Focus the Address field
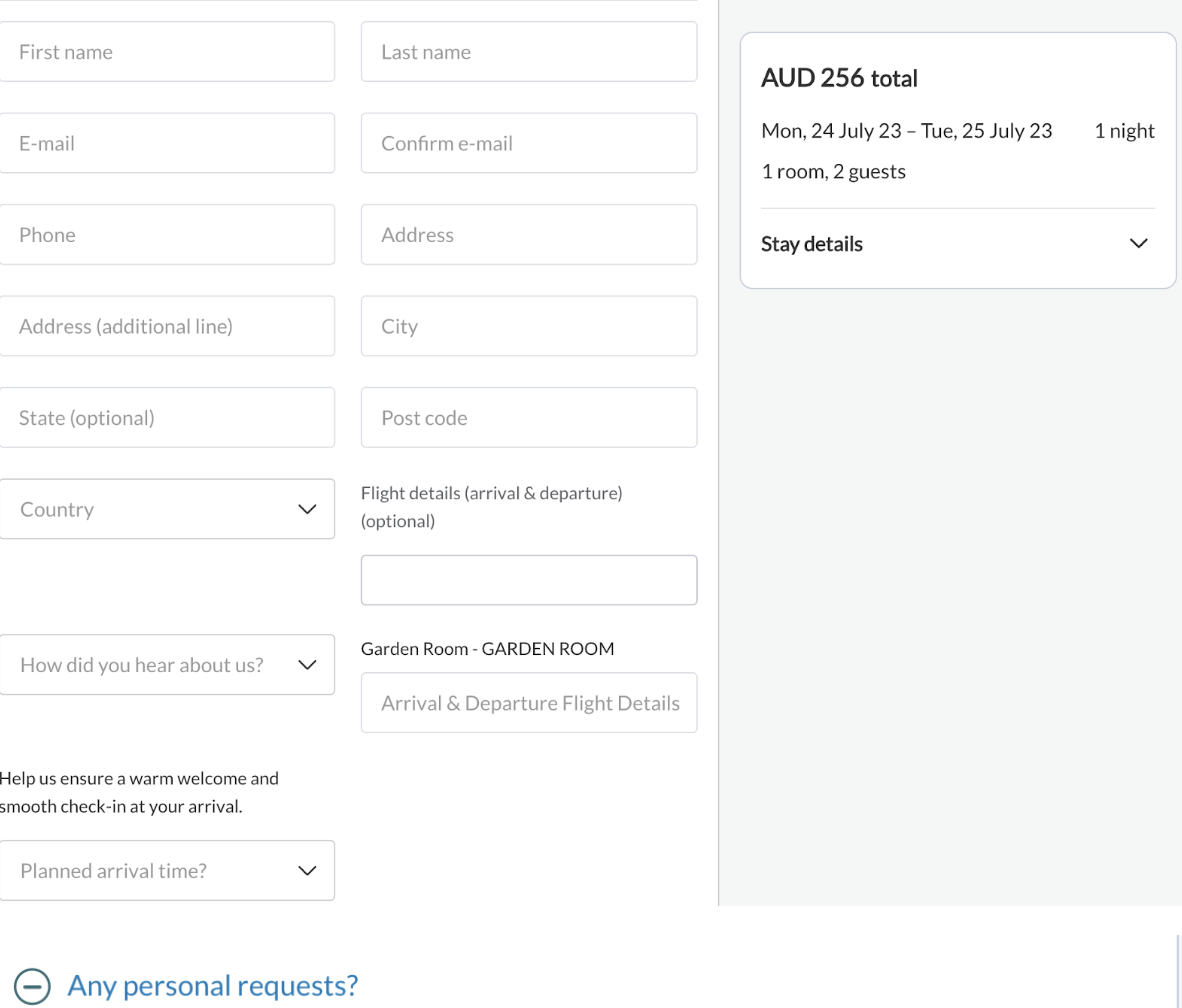This screenshot has width=1182, height=1008. [528, 235]
